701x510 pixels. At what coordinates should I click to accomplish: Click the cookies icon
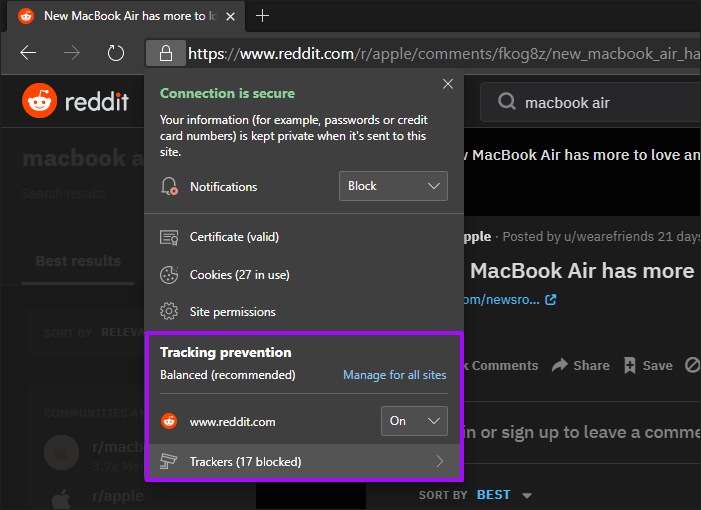(169, 275)
